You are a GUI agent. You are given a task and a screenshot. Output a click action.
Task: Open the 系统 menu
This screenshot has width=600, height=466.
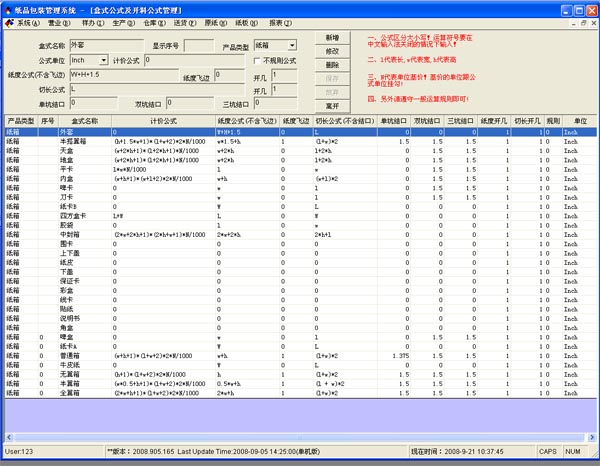(x=28, y=23)
